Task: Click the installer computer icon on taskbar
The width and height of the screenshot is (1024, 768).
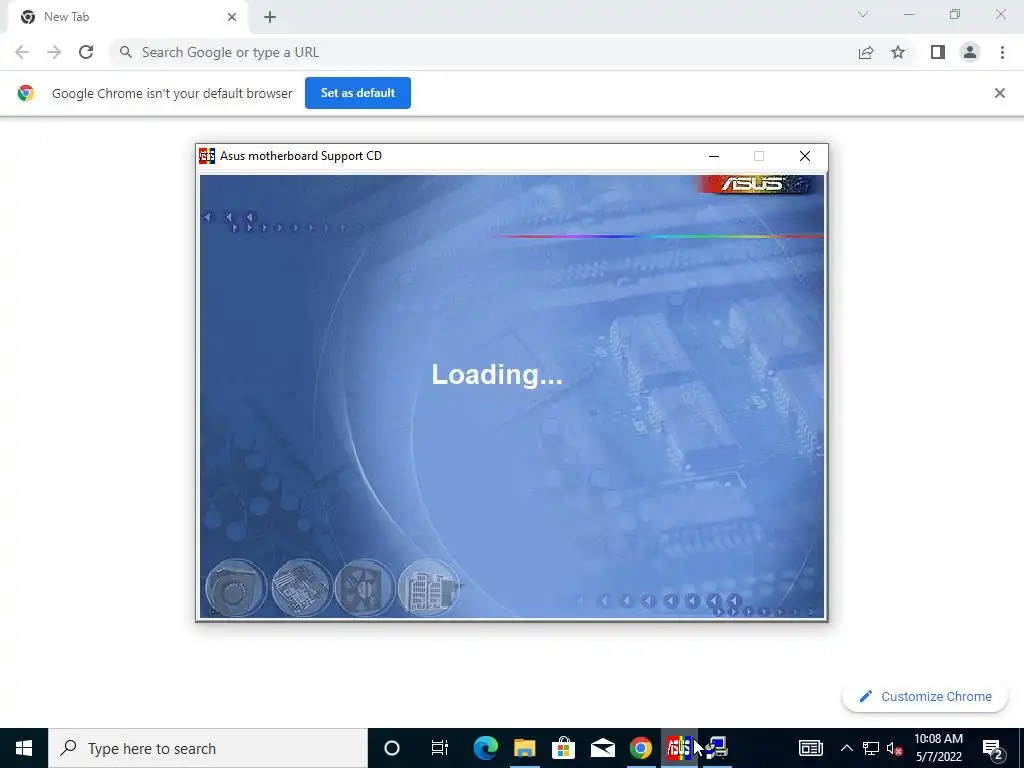Action: 717,748
